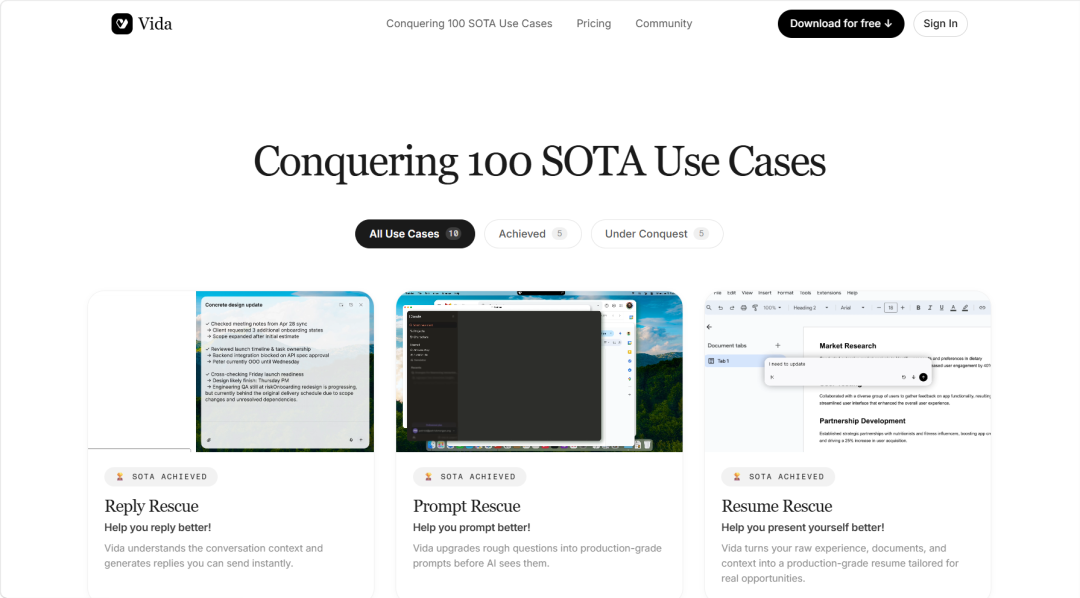Click the Vida wordmark text
The width and height of the screenshot is (1080, 598).
pyautogui.click(x=155, y=24)
